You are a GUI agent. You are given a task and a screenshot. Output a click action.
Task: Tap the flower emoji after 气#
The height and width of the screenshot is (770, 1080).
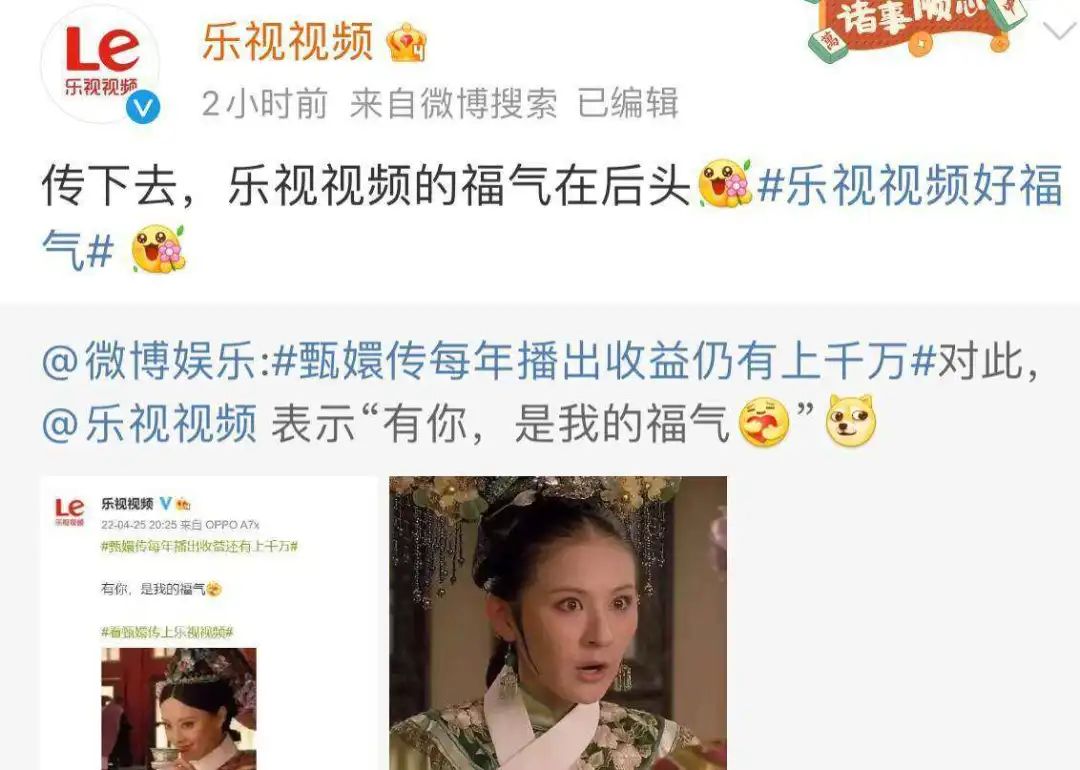[x=158, y=249]
